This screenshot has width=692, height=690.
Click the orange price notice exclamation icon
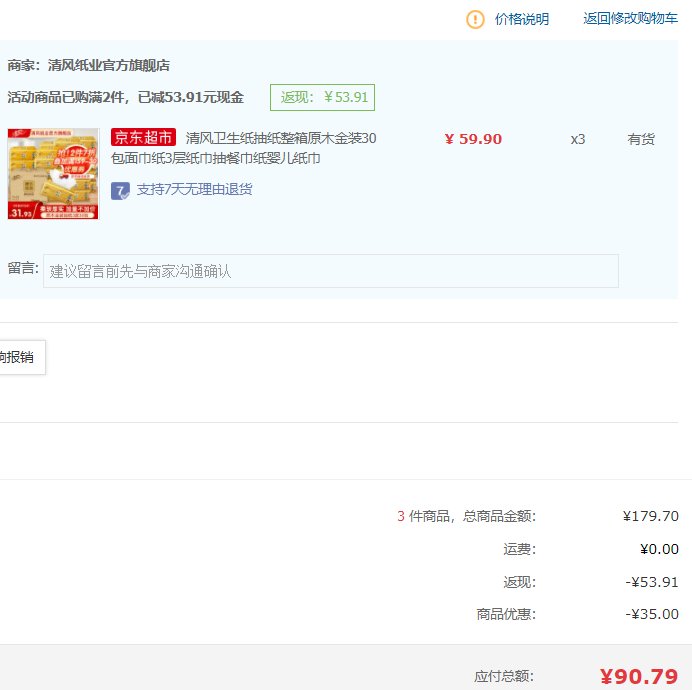(x=475, y=19)
